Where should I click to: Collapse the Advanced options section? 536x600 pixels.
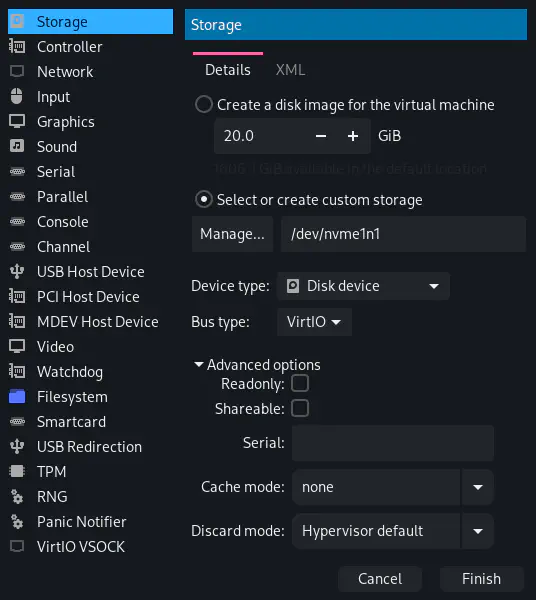pyautogui.click(x=258, y=365)
